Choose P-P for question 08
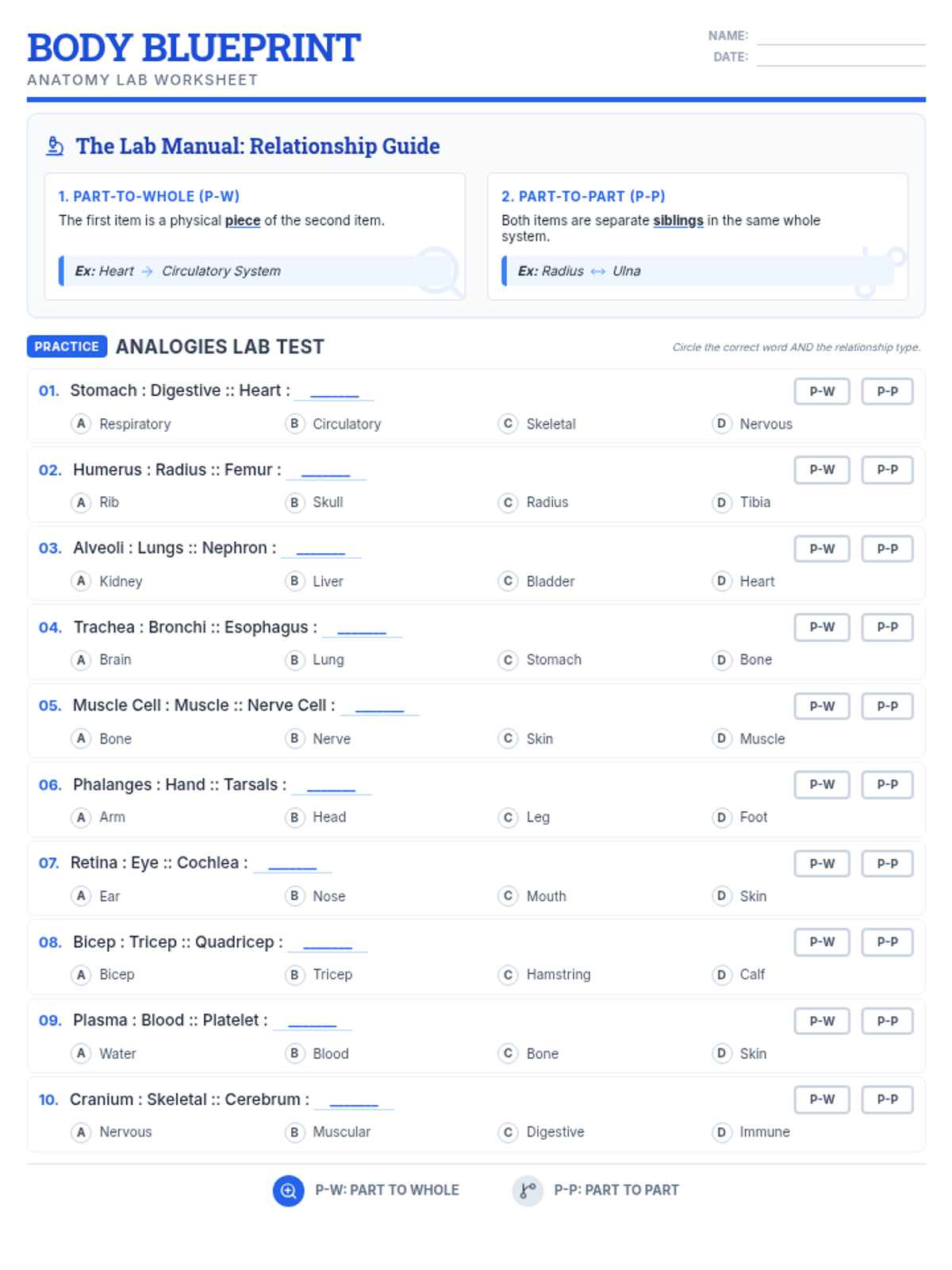Viewport: 952px width, 1270px height. pyautogui.click(x=887, y=942)
